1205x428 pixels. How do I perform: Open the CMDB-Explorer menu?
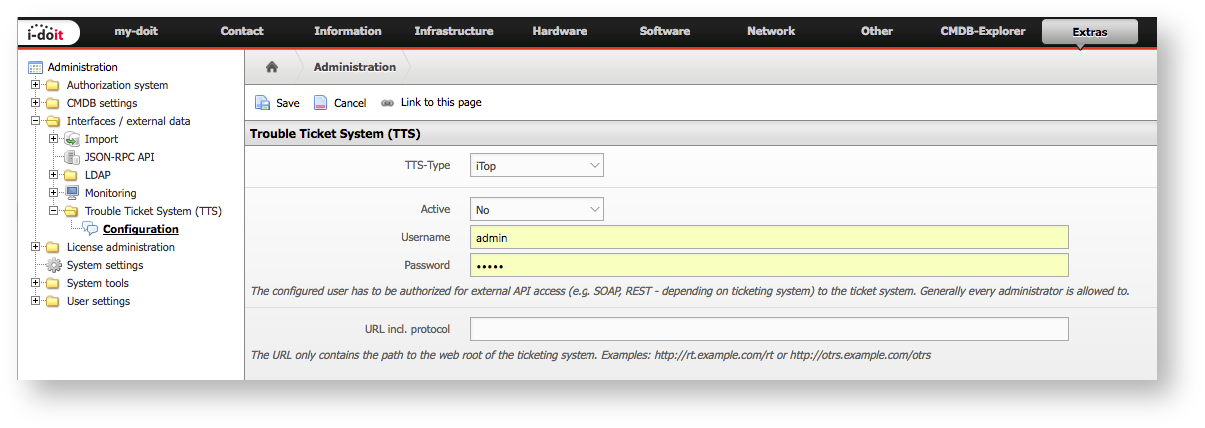(983, 31)
